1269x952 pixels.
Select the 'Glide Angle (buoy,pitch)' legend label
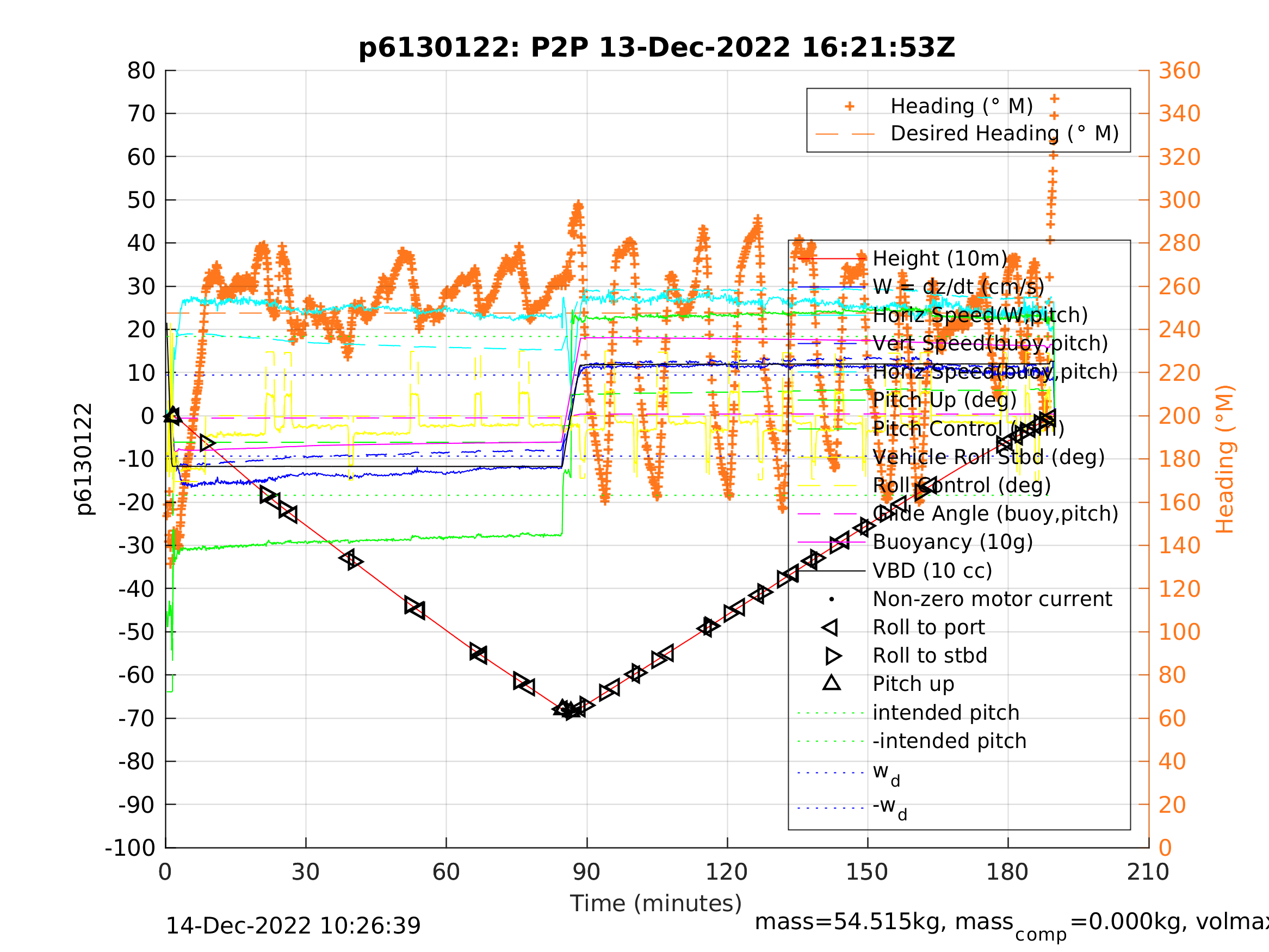click(995, 513)
